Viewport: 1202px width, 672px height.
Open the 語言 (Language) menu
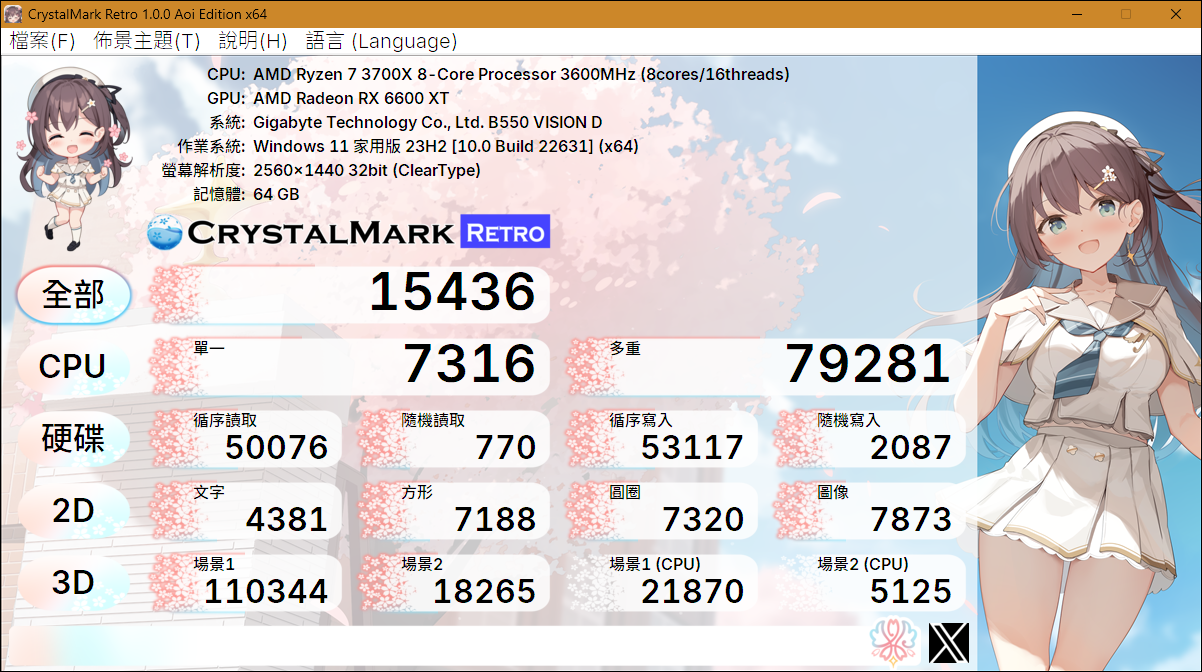(381, 41)
